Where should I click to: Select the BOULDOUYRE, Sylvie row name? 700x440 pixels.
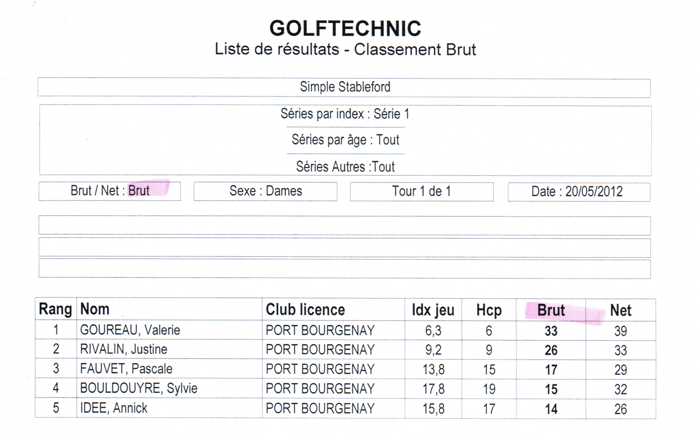click(138, 388)
